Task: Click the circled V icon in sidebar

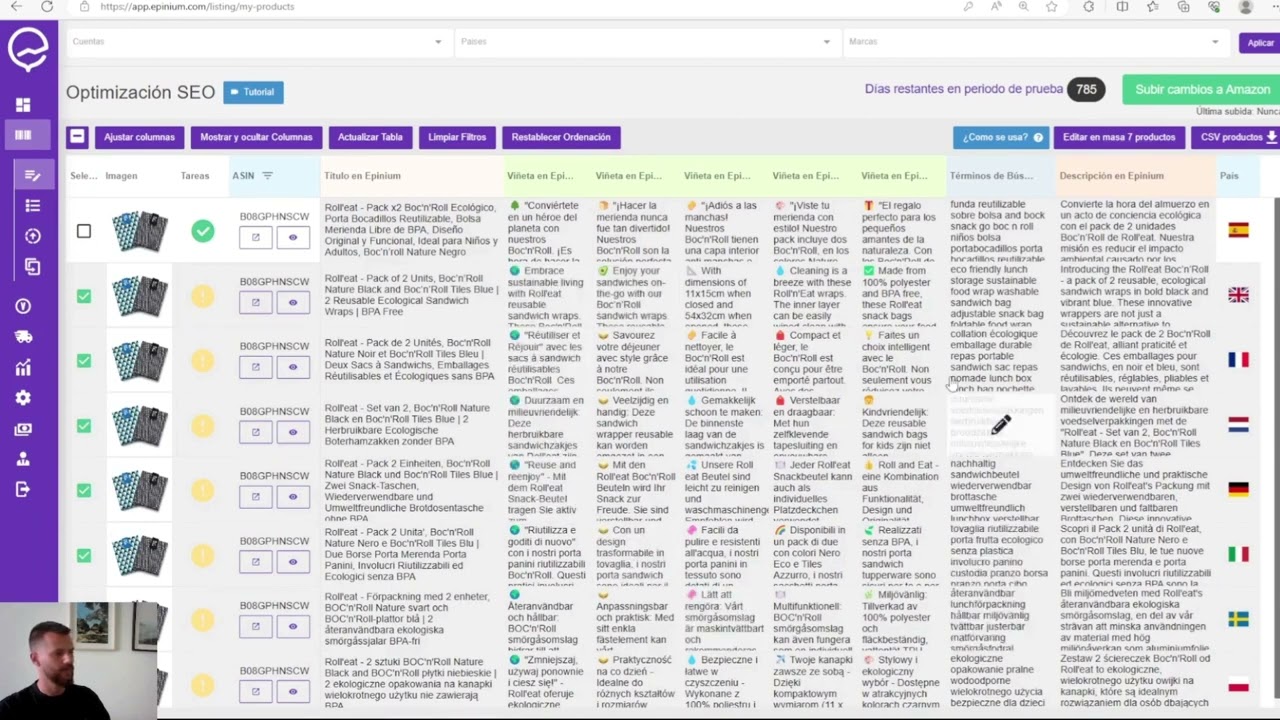Action: [23, 306]
